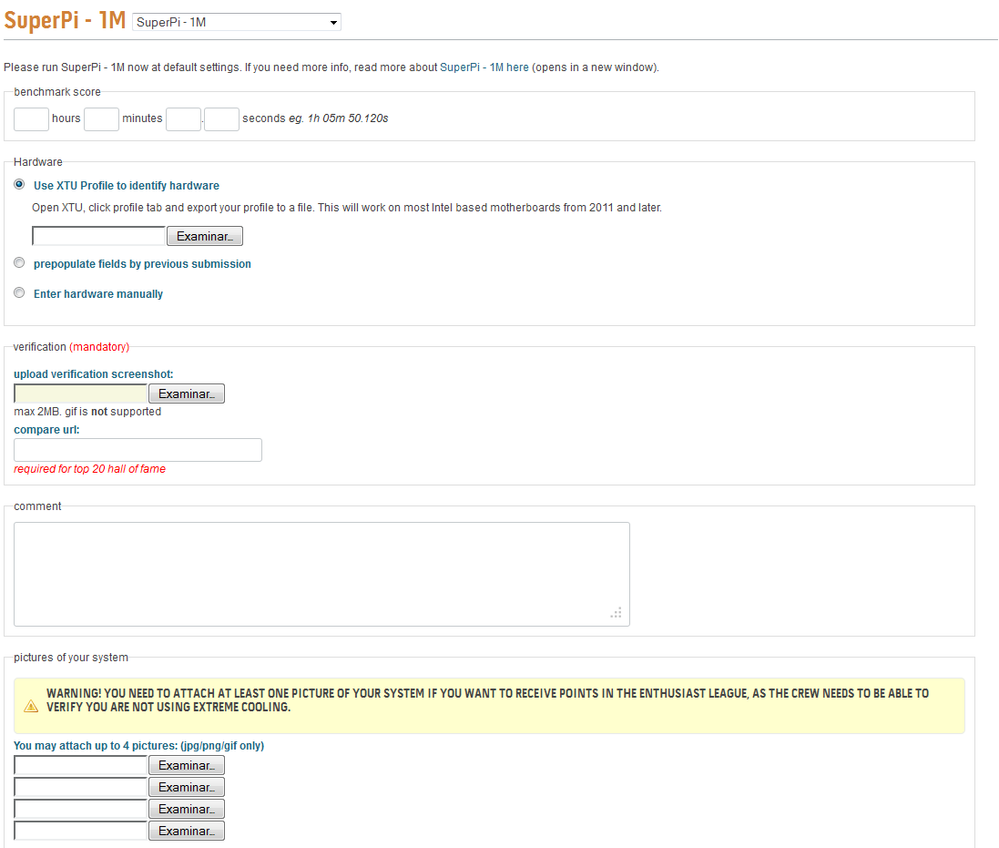Click Examinar for the second system picture
999x848 pixels.
coord(187,787)
